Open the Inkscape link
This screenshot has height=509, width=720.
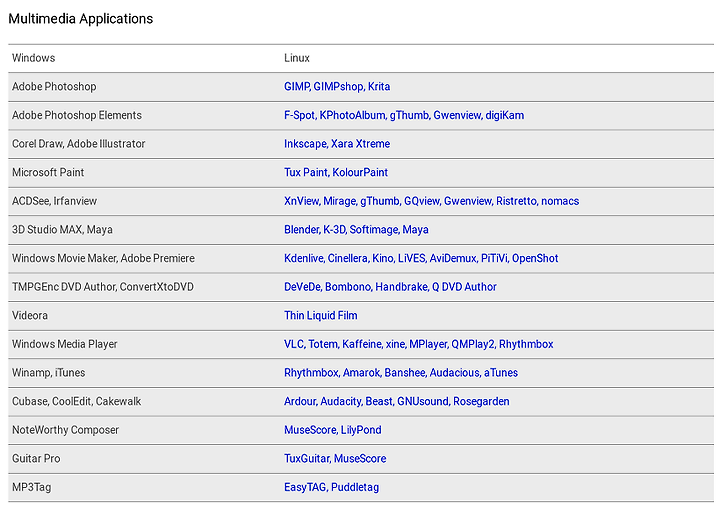[305, 144]
